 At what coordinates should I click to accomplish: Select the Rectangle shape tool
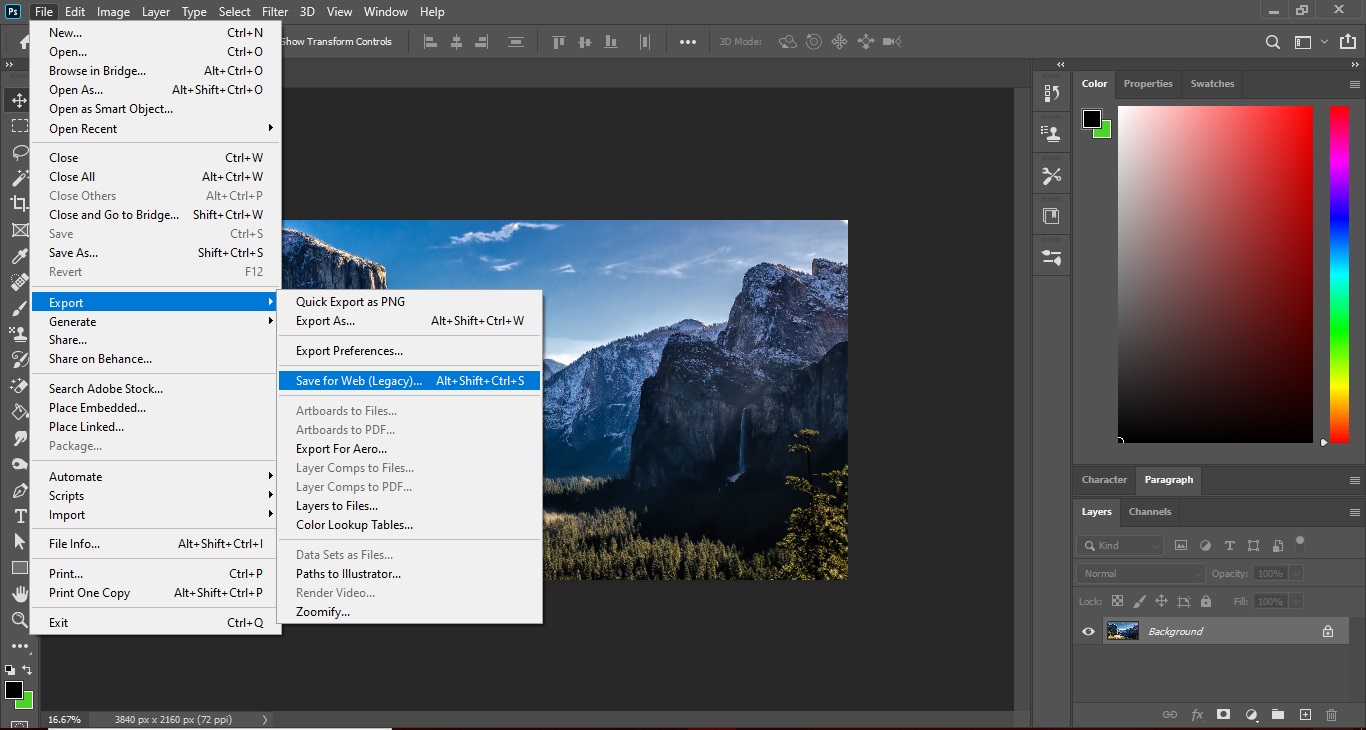[x=19, y=568]
